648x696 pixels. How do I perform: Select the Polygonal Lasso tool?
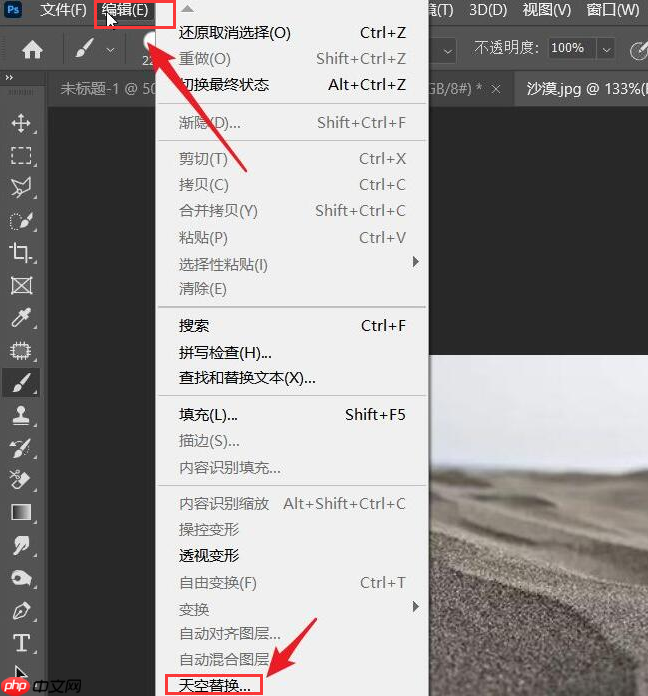click(x=21, y=188)
